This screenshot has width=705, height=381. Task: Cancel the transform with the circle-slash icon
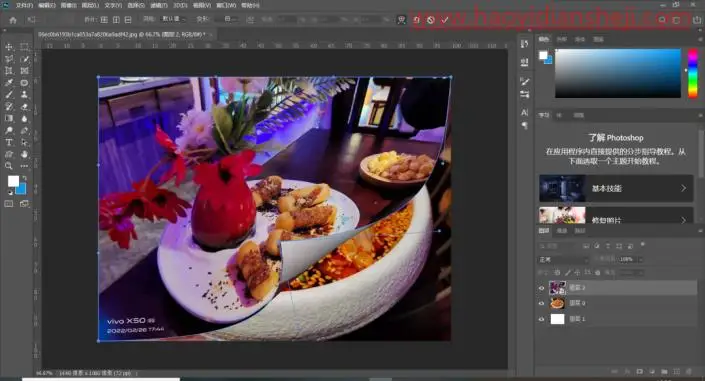pyautogui.click(x=430, y=20)
